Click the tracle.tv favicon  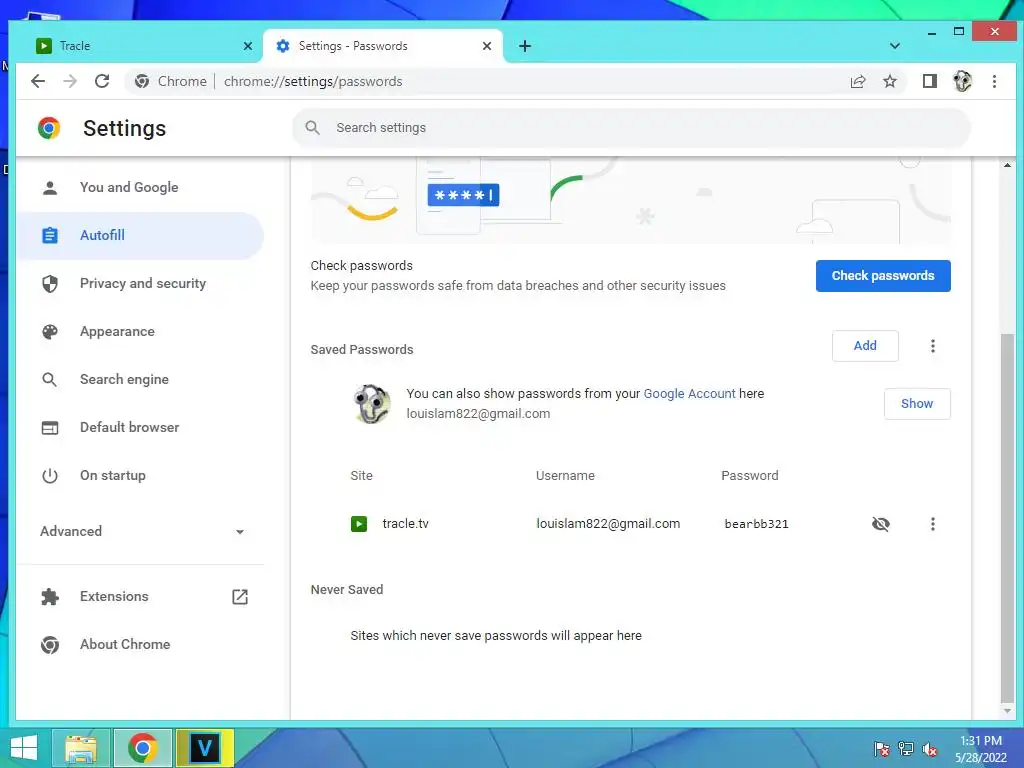[x=359, y=524]
